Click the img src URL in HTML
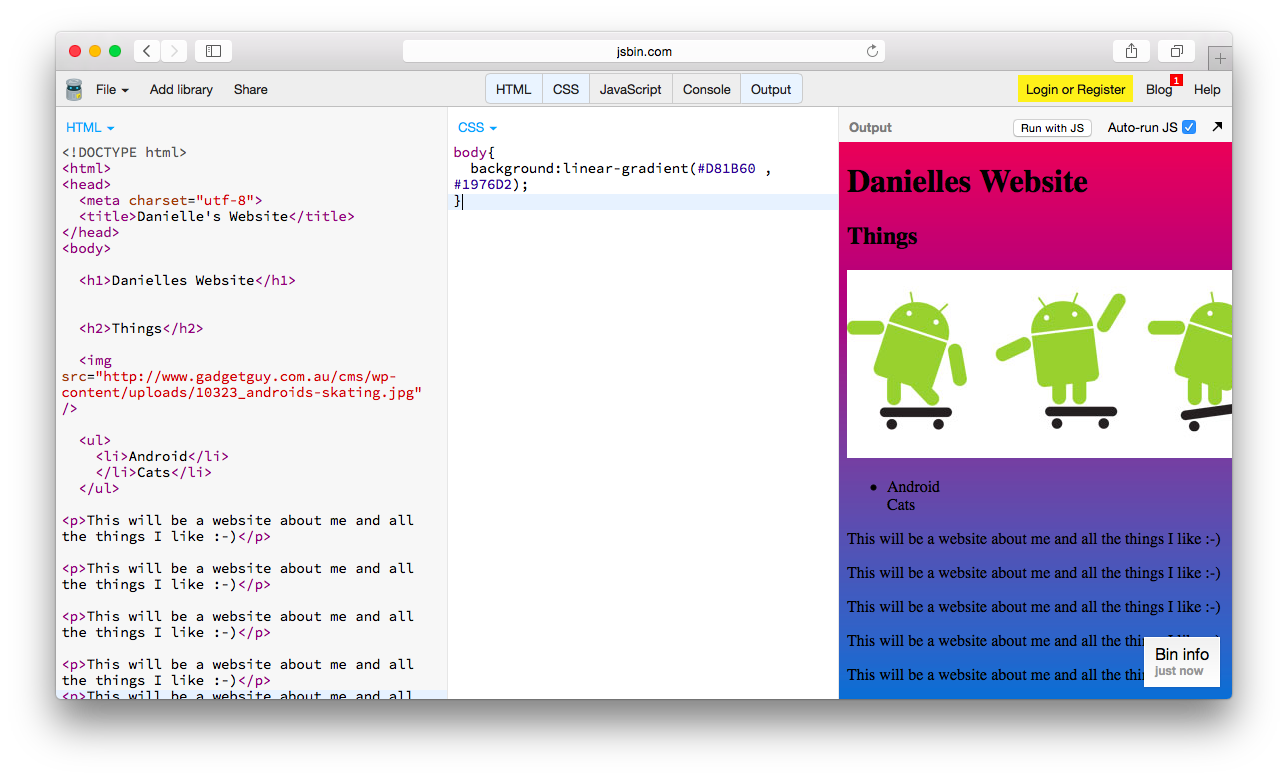Image resolution: width=1288 pixels, height=779 pixels. coord(242,384)
